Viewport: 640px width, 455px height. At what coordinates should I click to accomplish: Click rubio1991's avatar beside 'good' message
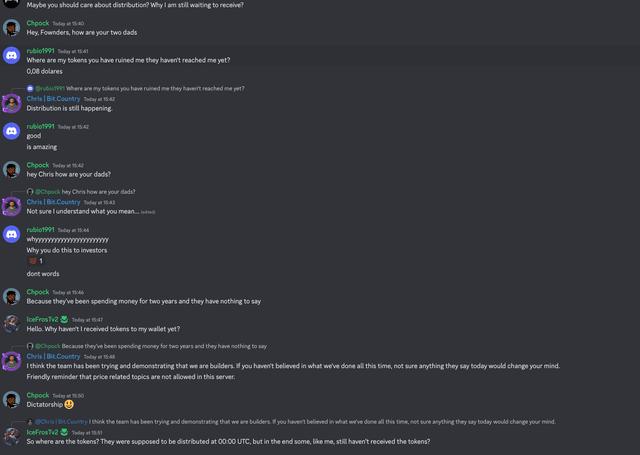11,131
